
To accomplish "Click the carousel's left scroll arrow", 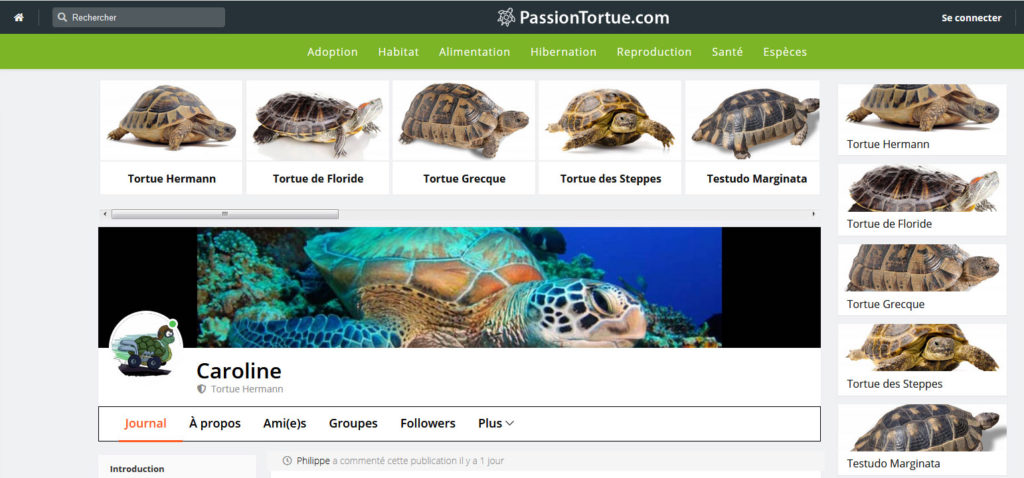I will tap(103, 214).
